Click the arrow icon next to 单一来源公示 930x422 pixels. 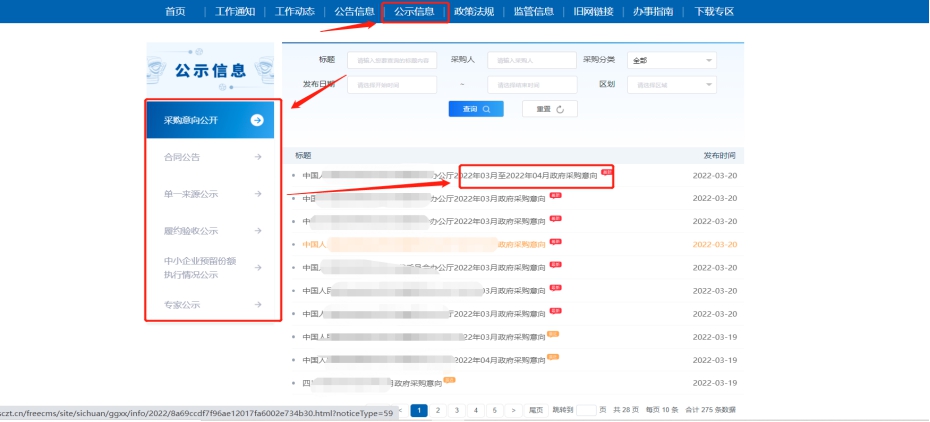[258, 194]
